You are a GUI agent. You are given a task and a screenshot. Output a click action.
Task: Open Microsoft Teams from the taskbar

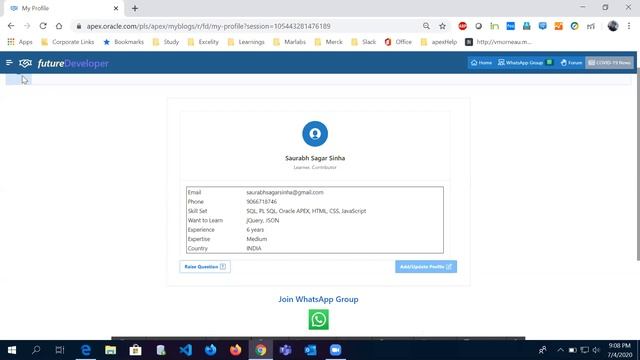[x=285, y=350]
